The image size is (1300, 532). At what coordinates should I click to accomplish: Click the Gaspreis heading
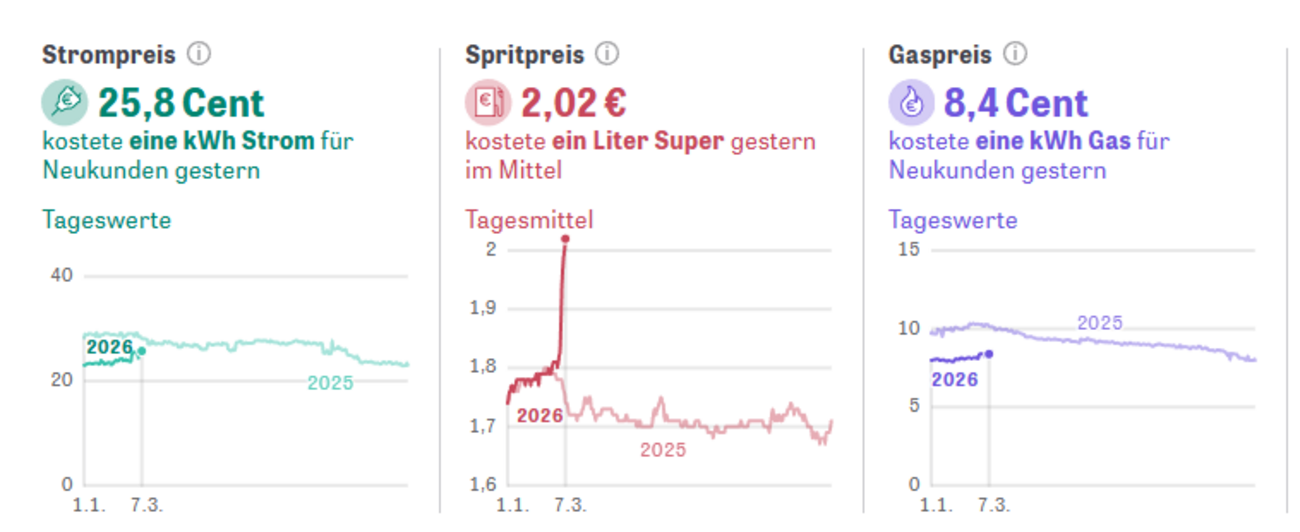(x=940, y=54)
